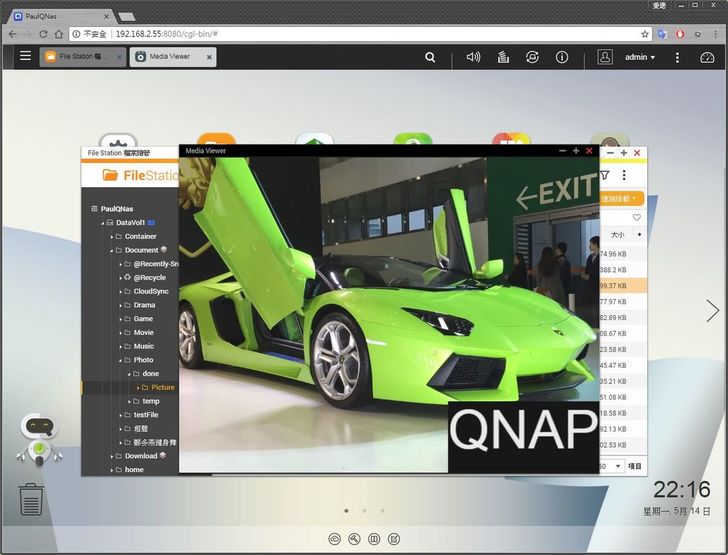728x555 pixels.
Task: Select the Picture folder in tree
Action: click(162, 387)
